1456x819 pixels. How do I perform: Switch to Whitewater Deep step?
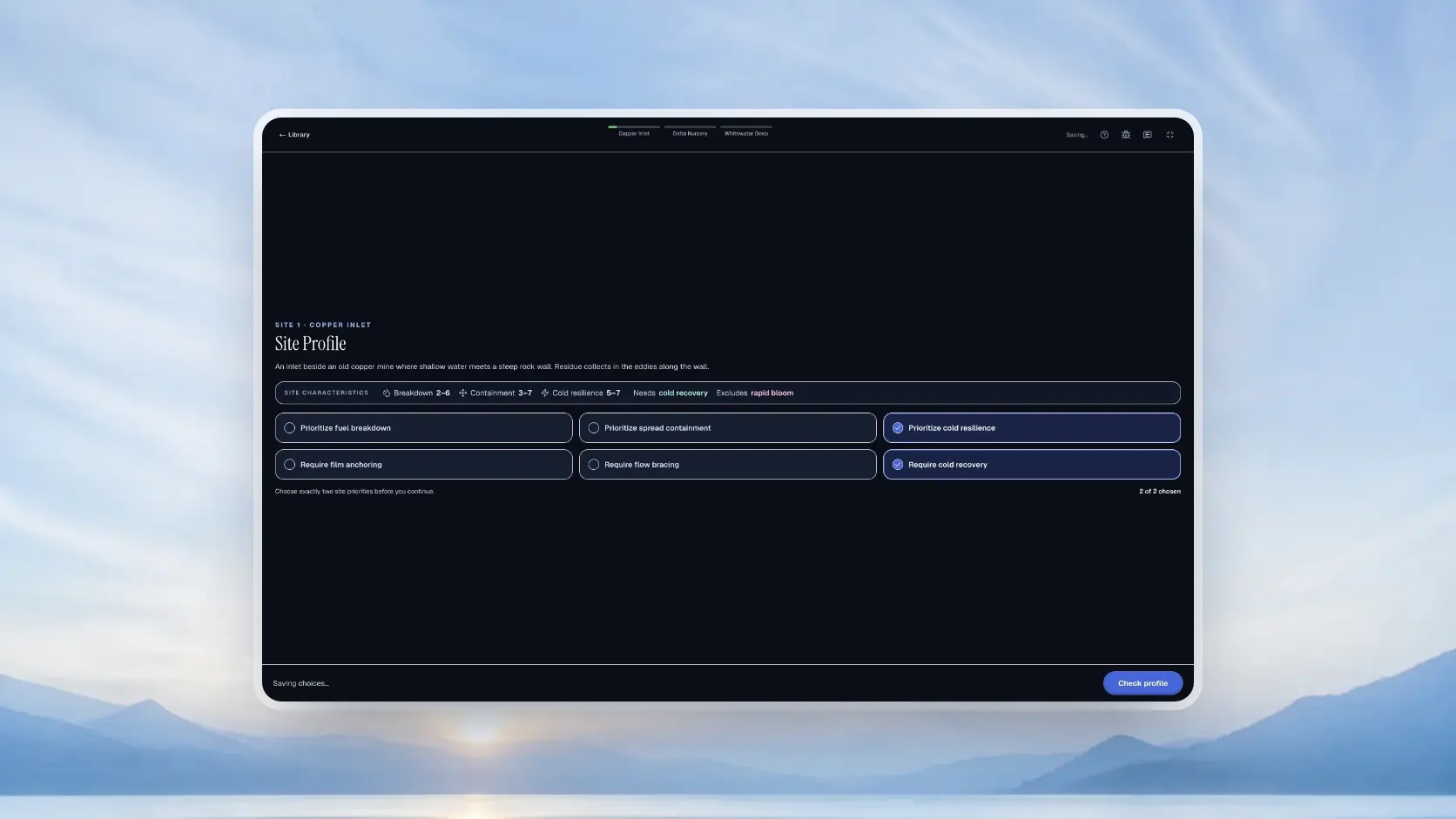click(746, 131)
